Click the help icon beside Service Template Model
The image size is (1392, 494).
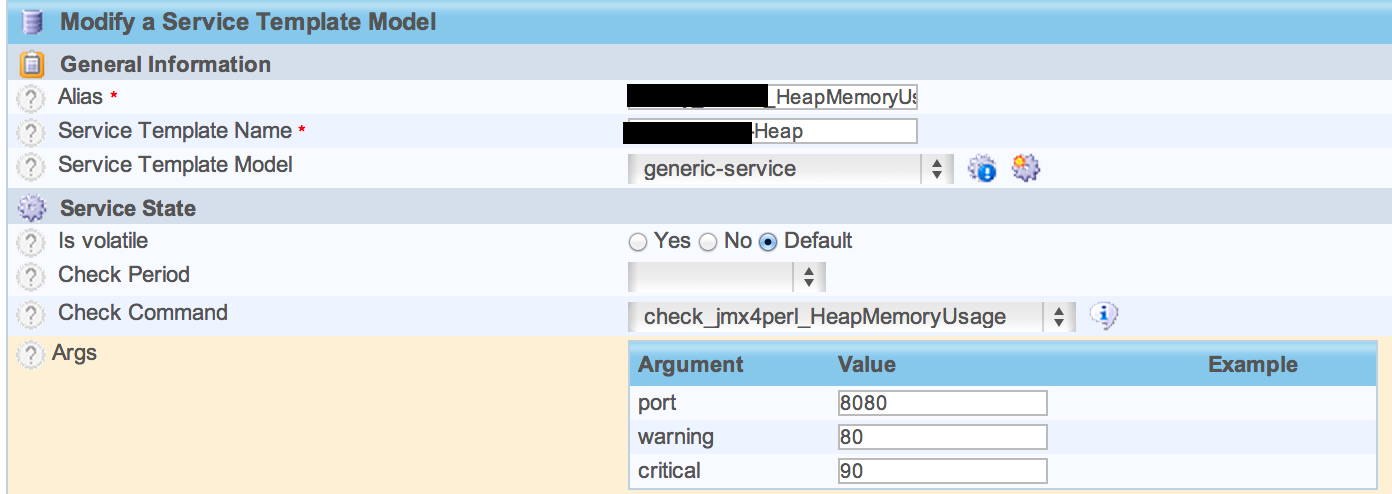click(33, 165)
